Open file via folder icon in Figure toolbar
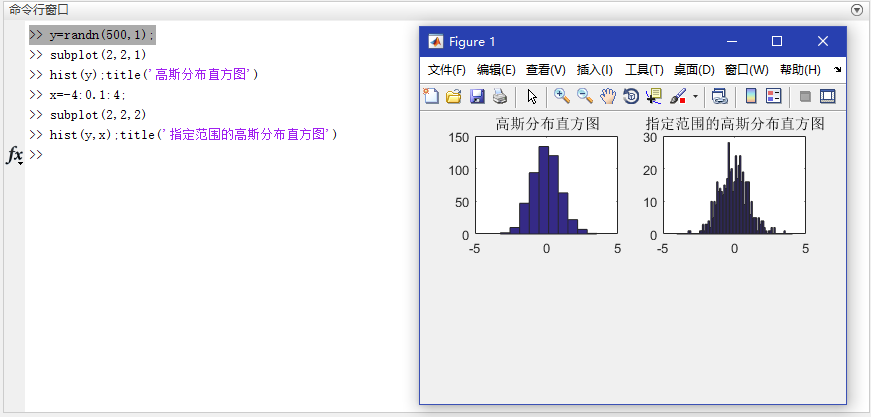The image size is (871, 417). [x=454, y=97]
